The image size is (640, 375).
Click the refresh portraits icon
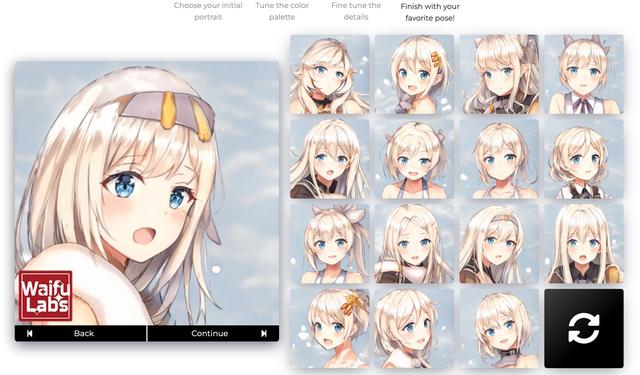coord(584,328)
